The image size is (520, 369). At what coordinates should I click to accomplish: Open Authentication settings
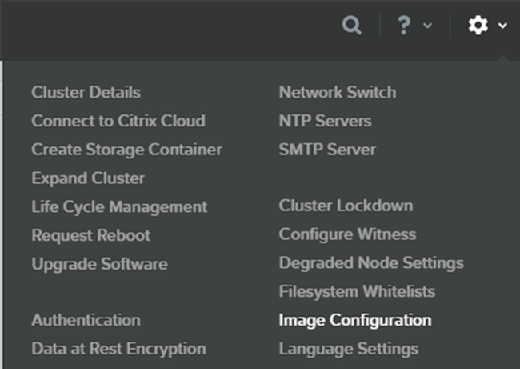click(86, 320)
